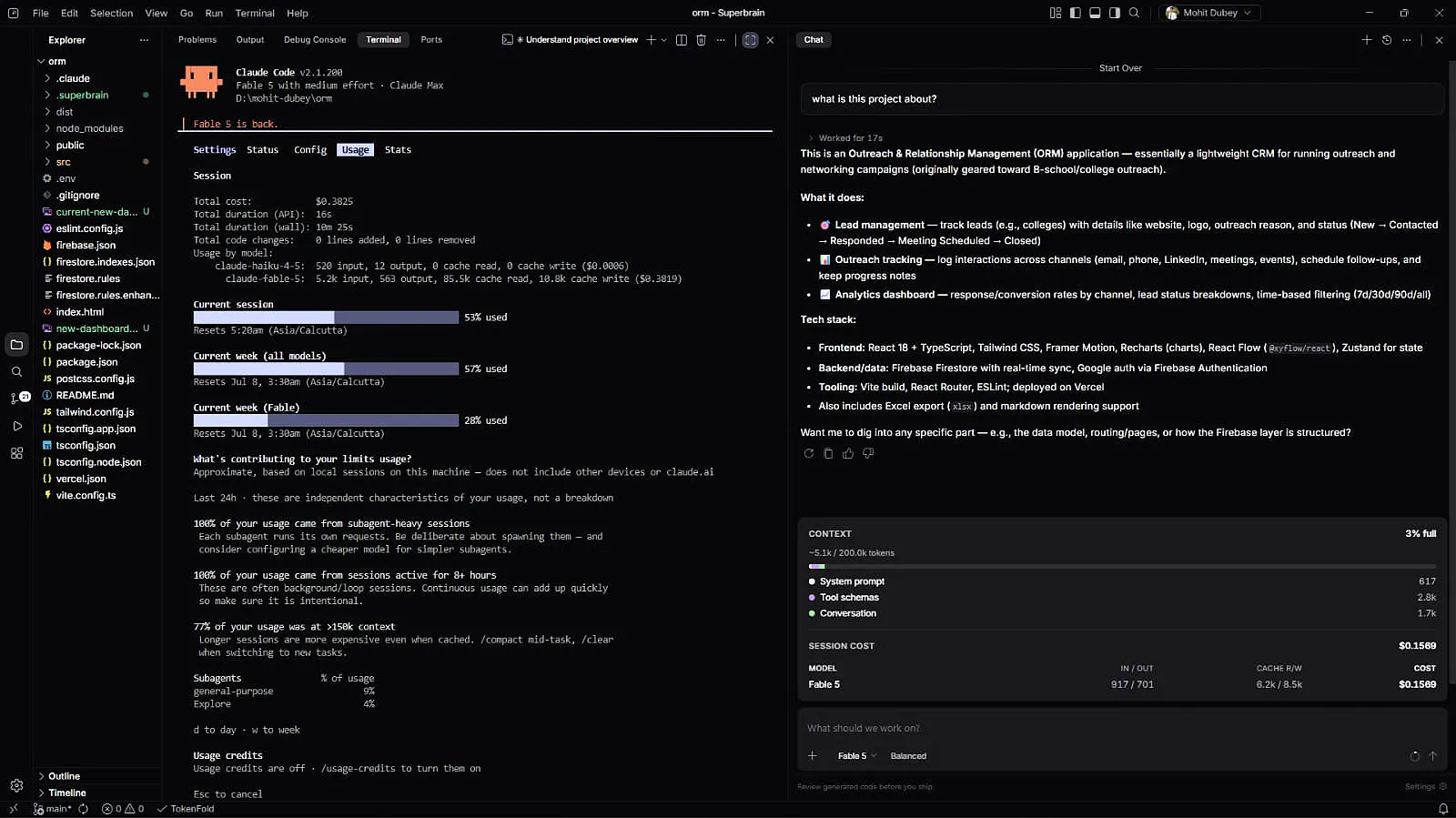
Task: Click the Balanced mode button in chat input
Action: click(908, 756)
